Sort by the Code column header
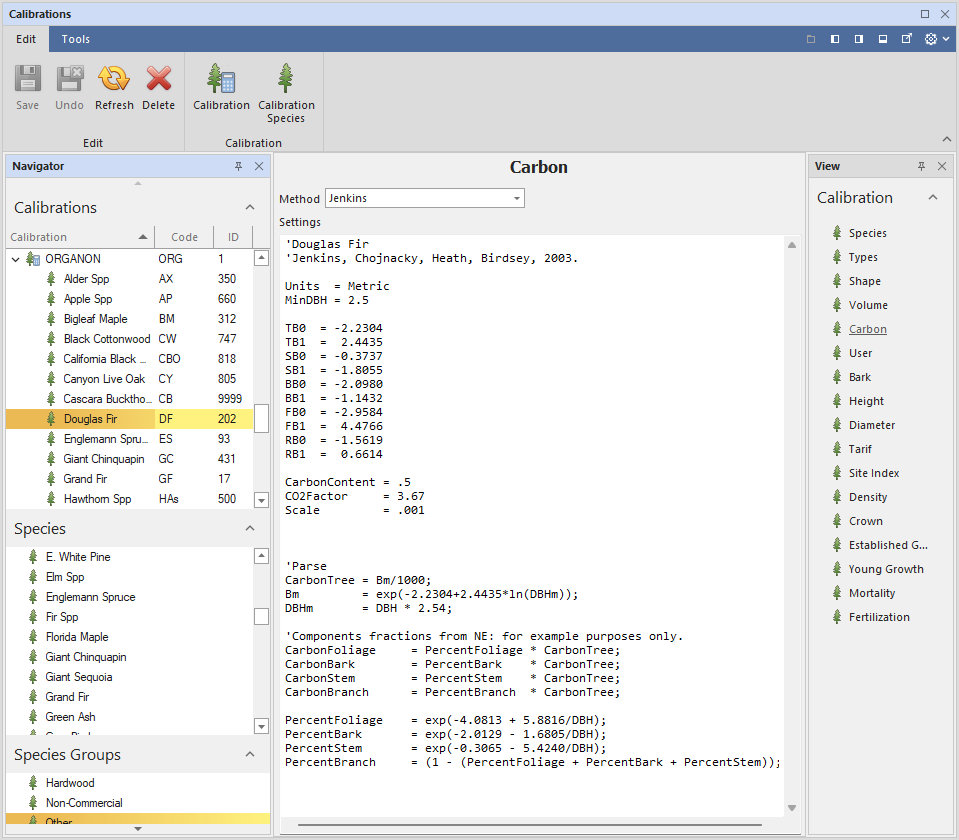 point(184,237)
